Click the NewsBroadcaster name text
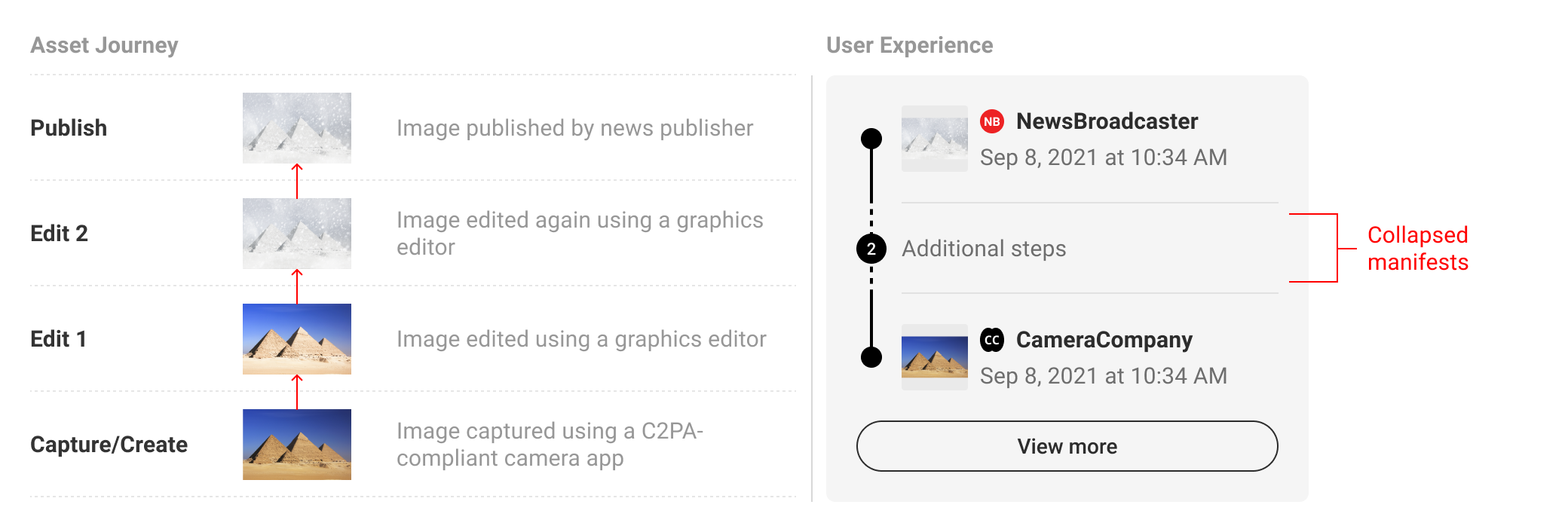 (x=1107, y=121)
